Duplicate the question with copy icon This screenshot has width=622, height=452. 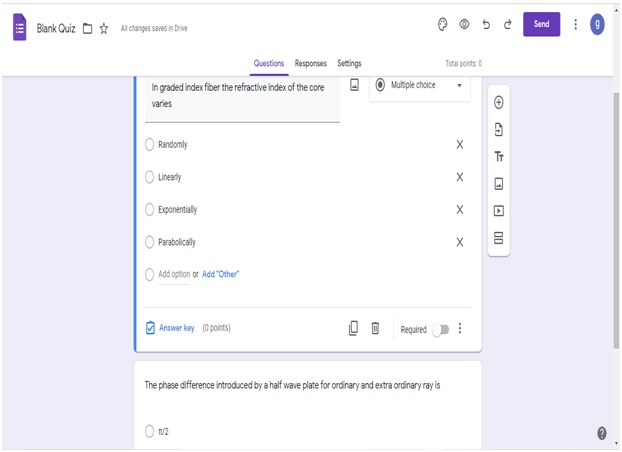(x=353, y=328)
